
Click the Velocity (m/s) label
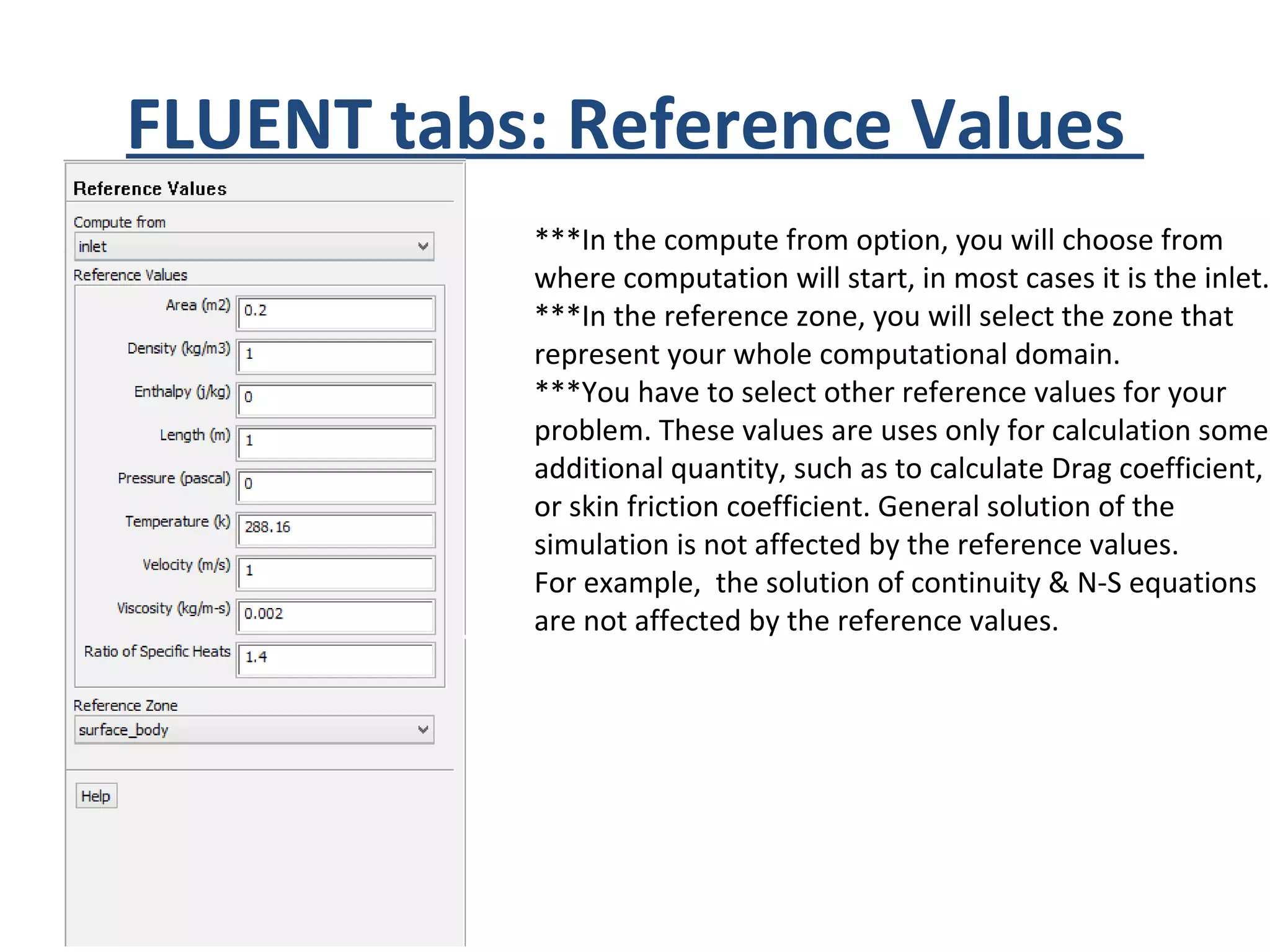click(187, 565)
